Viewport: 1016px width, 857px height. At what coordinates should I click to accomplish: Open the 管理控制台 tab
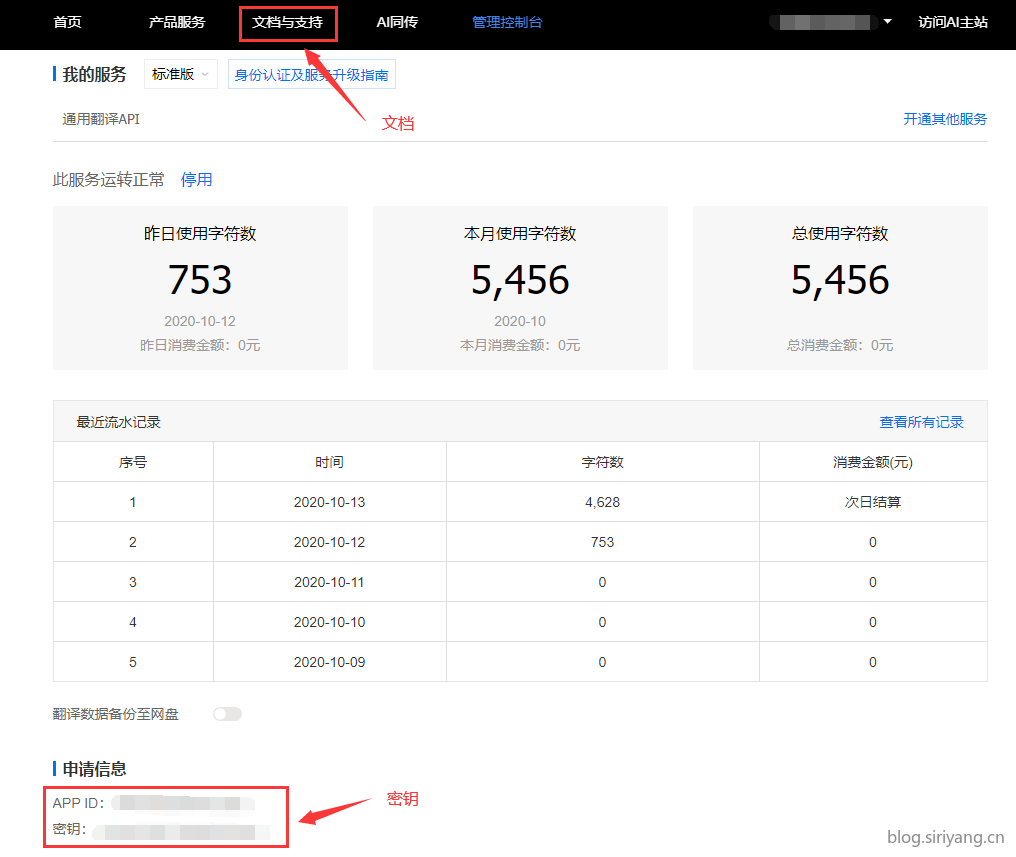tap(507, 22)
